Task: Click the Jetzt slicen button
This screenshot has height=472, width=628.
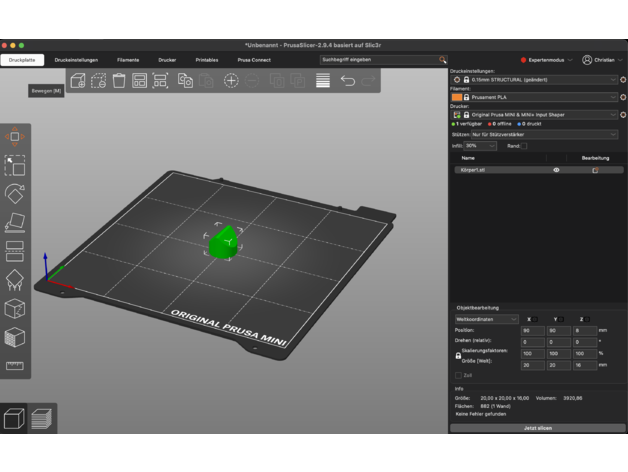Action: pyautogui.click(x=537, y=428)
